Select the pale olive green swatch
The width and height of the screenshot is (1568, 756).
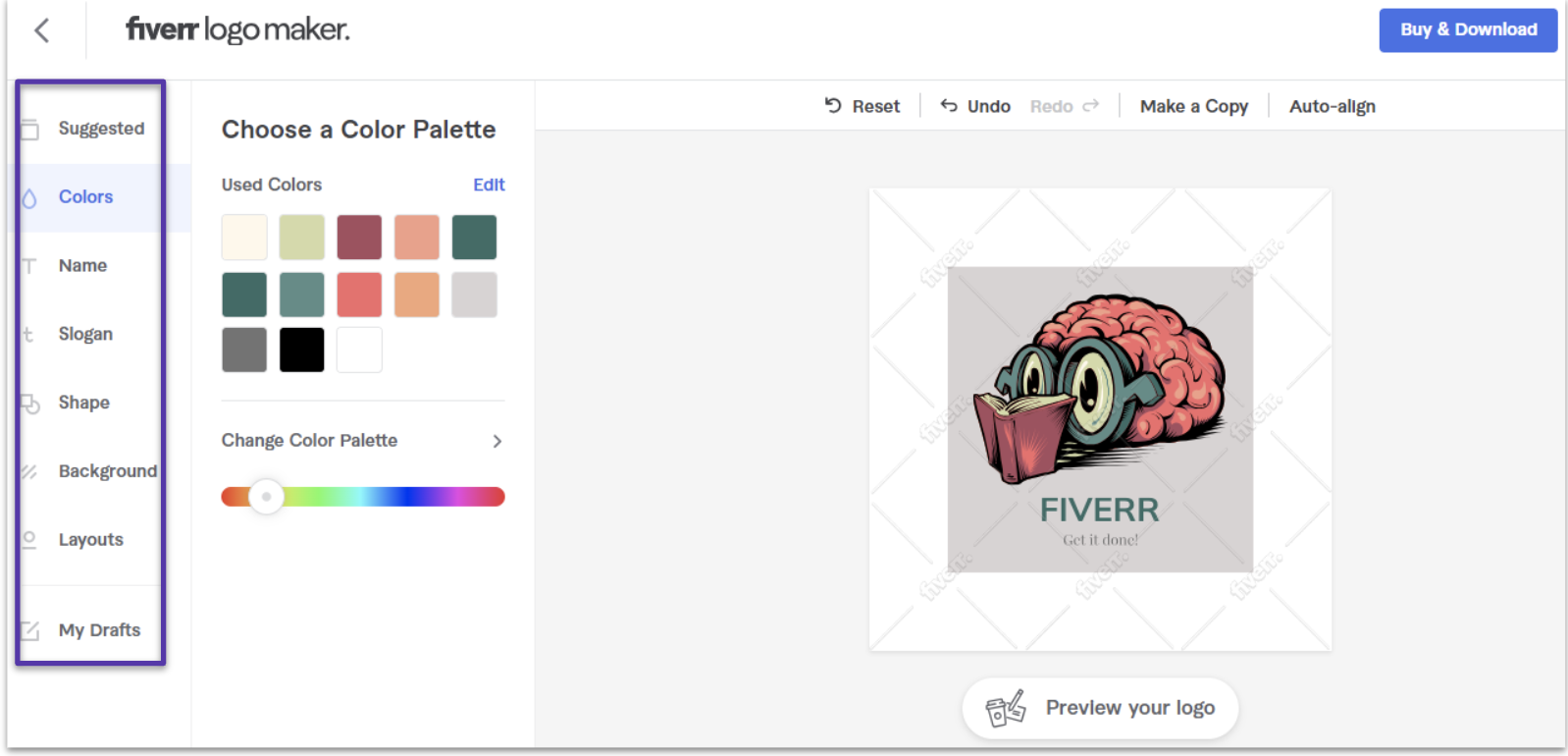pyautogui.click(x=302, y=237)
